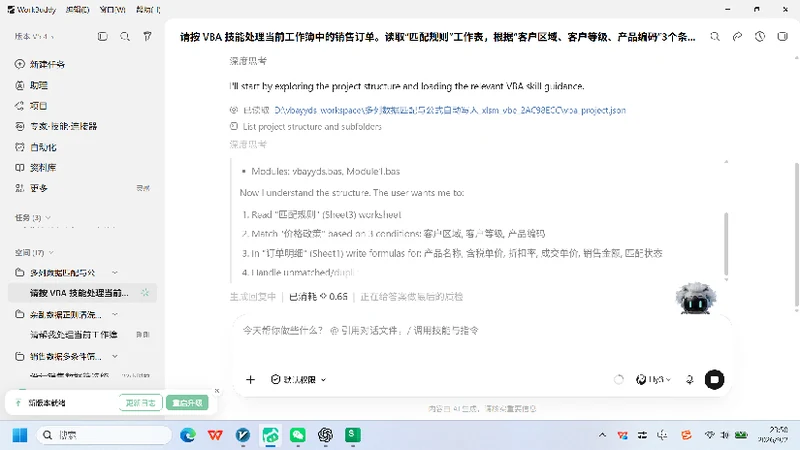Open the 窗口 window menu
Screen dimensions: 800x450
click(112, 10)
